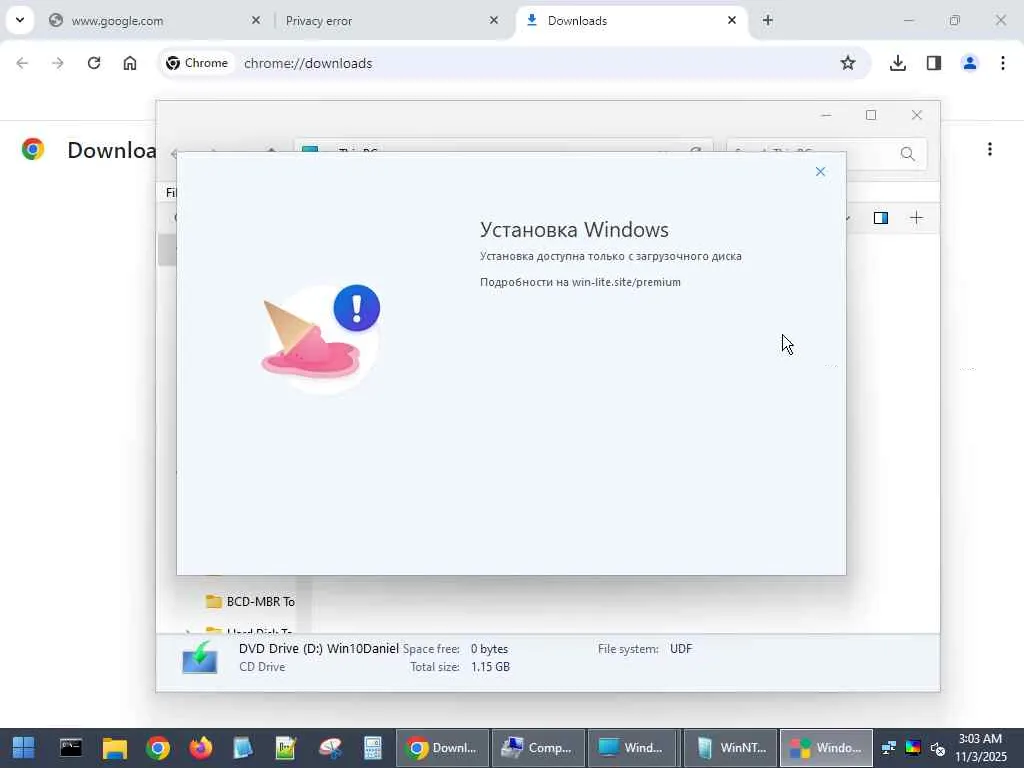The height and width of the screenshot is (768, 1024).
Task: Minimize the Explorer window
Action: pyautogui.click(x=826, y=115)
